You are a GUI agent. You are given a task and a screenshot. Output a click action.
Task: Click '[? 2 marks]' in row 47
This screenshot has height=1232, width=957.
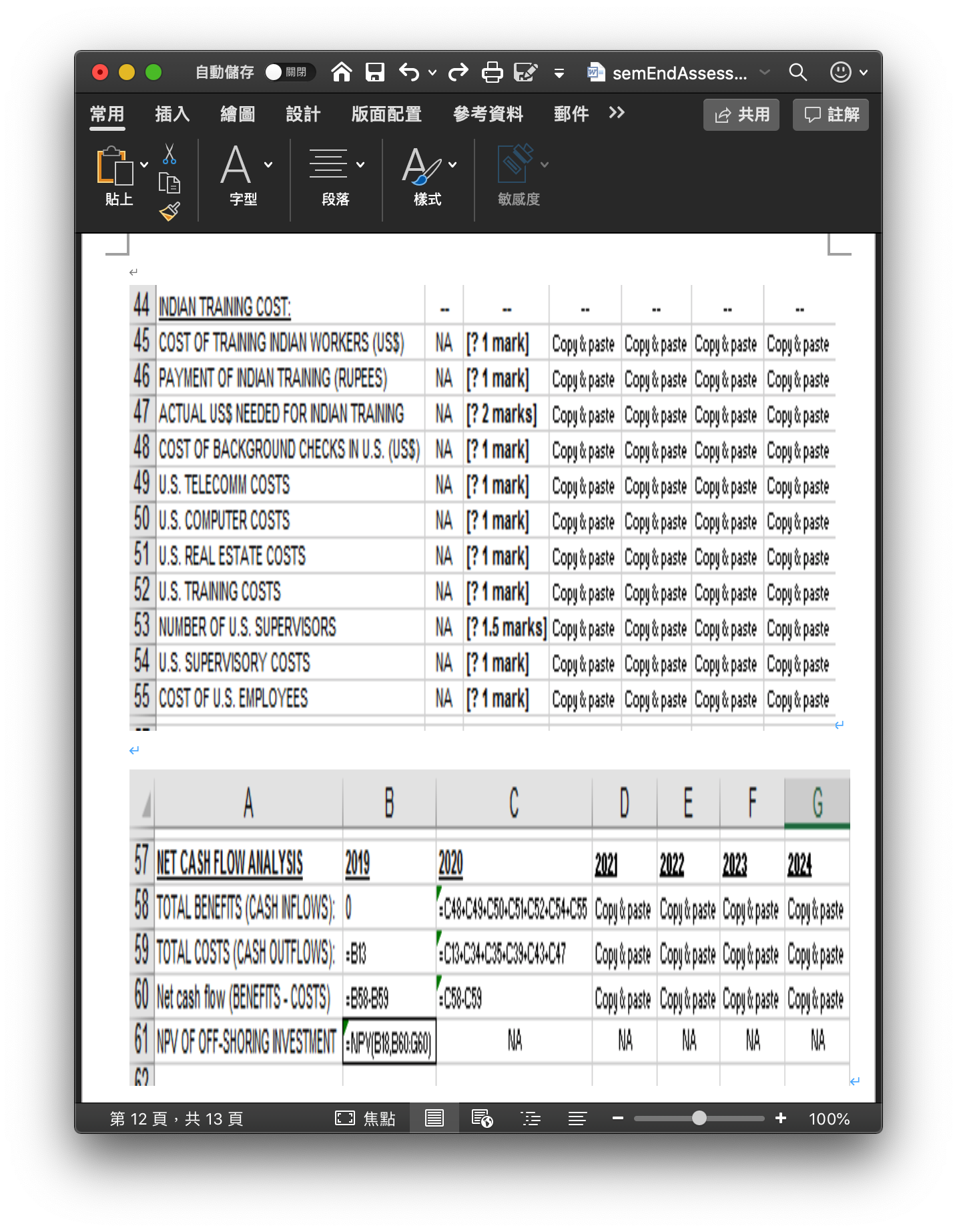(501, 414)
